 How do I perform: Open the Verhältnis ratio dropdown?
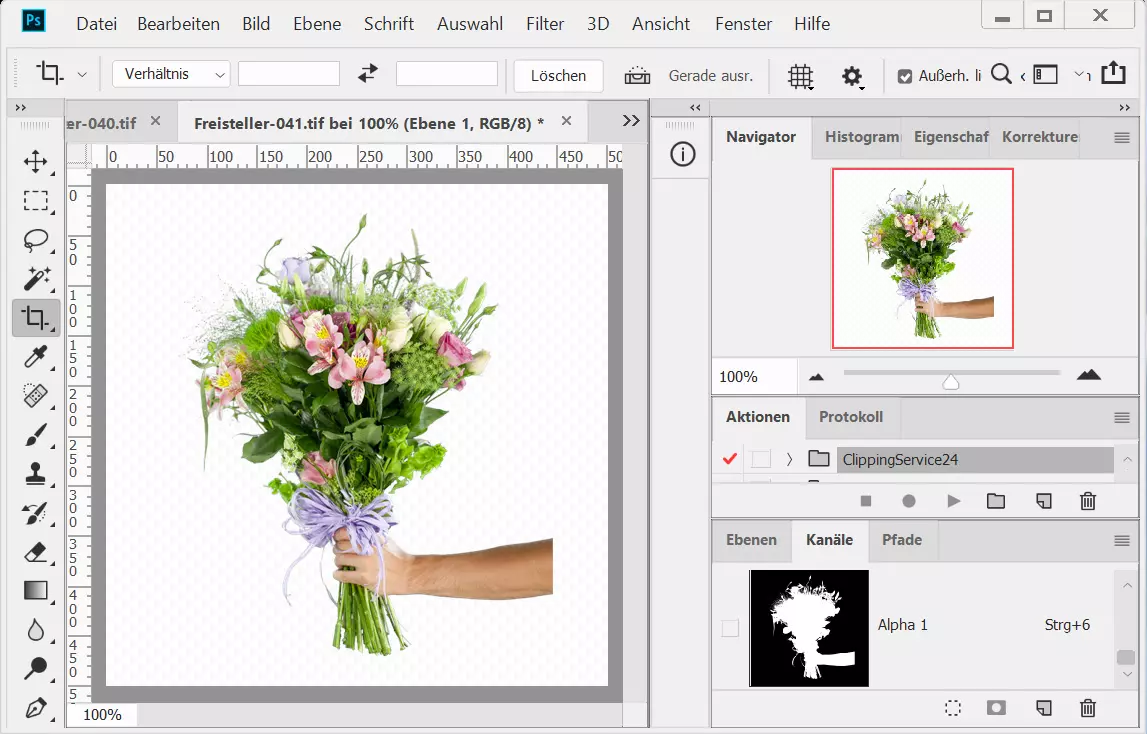coord(171,74)
